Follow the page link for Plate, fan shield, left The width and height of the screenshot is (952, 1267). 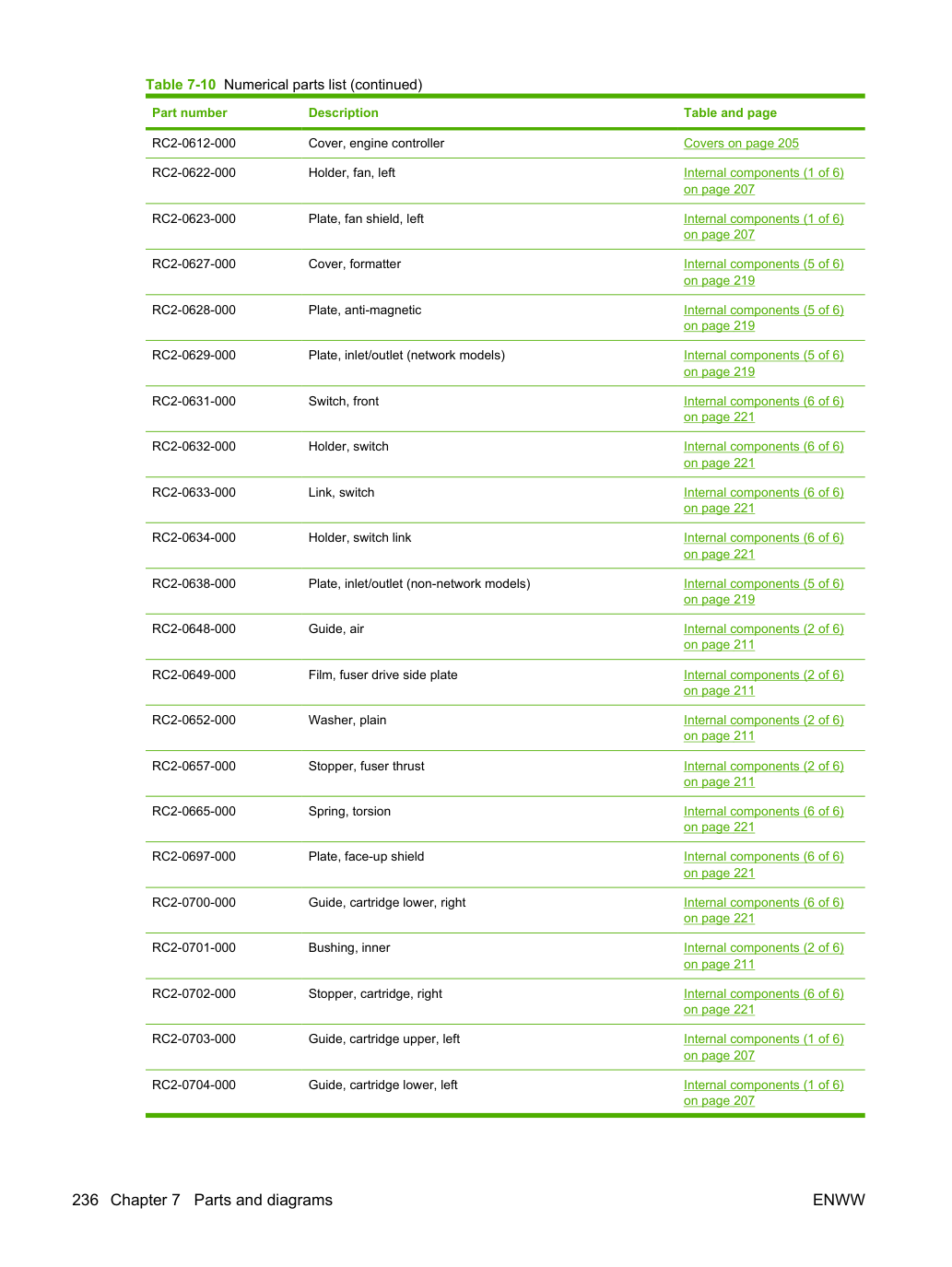tap(763, 227)
